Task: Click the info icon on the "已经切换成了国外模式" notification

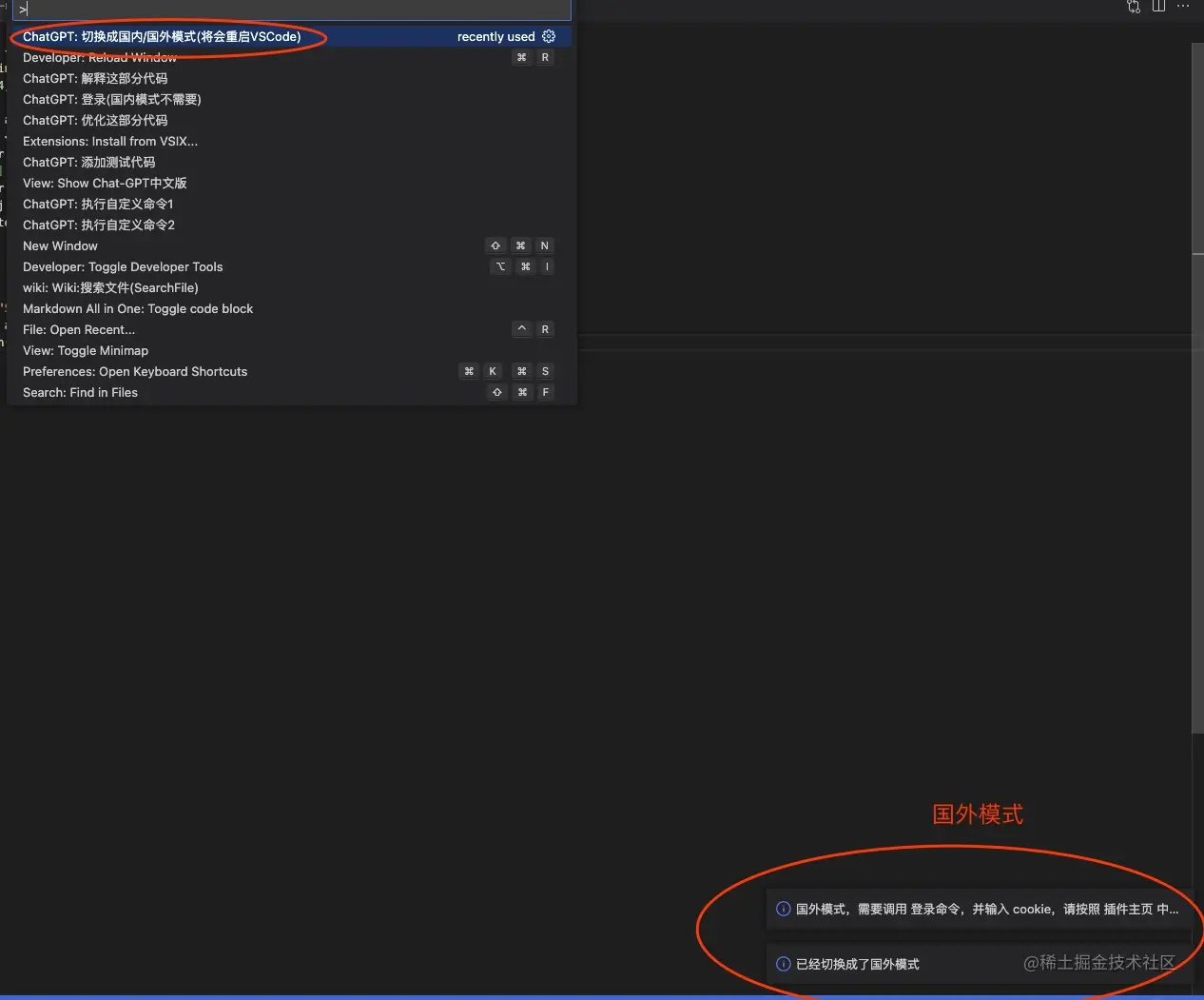Action: tap(783, 964)
